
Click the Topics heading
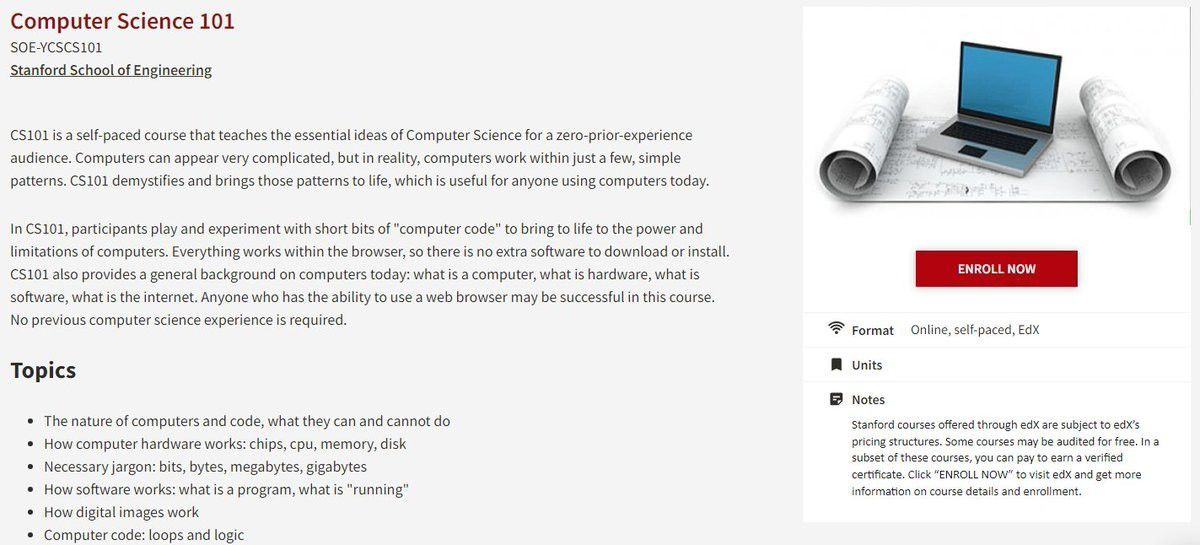coord(43,370)
